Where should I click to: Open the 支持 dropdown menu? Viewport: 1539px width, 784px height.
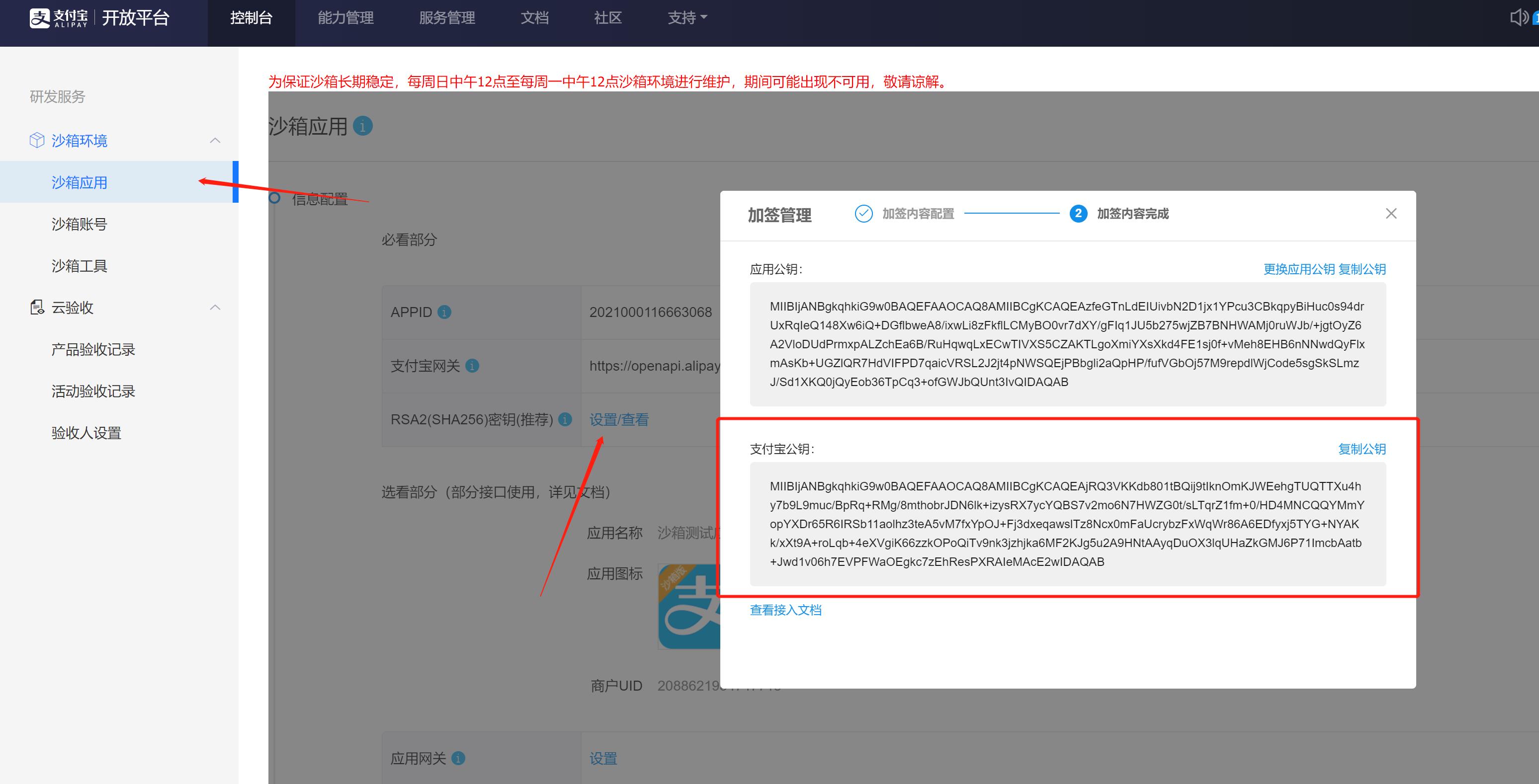687,18
